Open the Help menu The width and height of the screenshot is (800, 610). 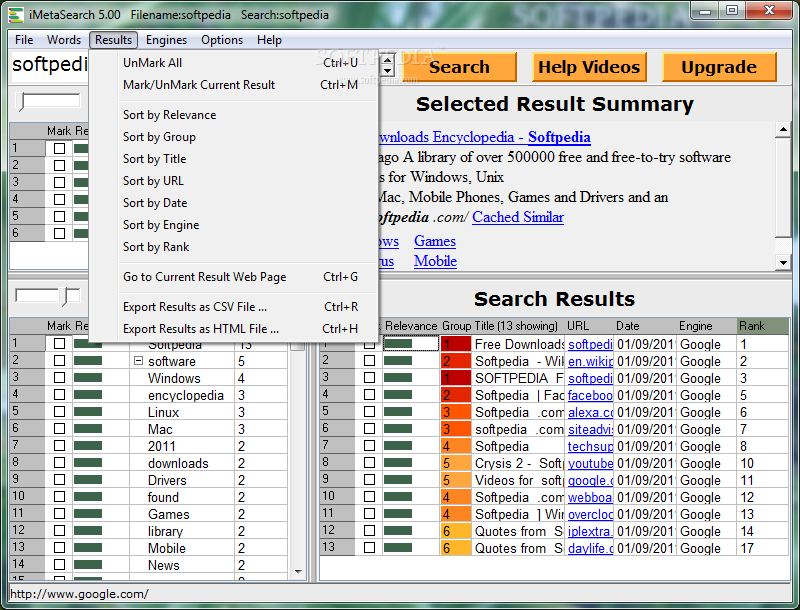click(x=269, y=40)
